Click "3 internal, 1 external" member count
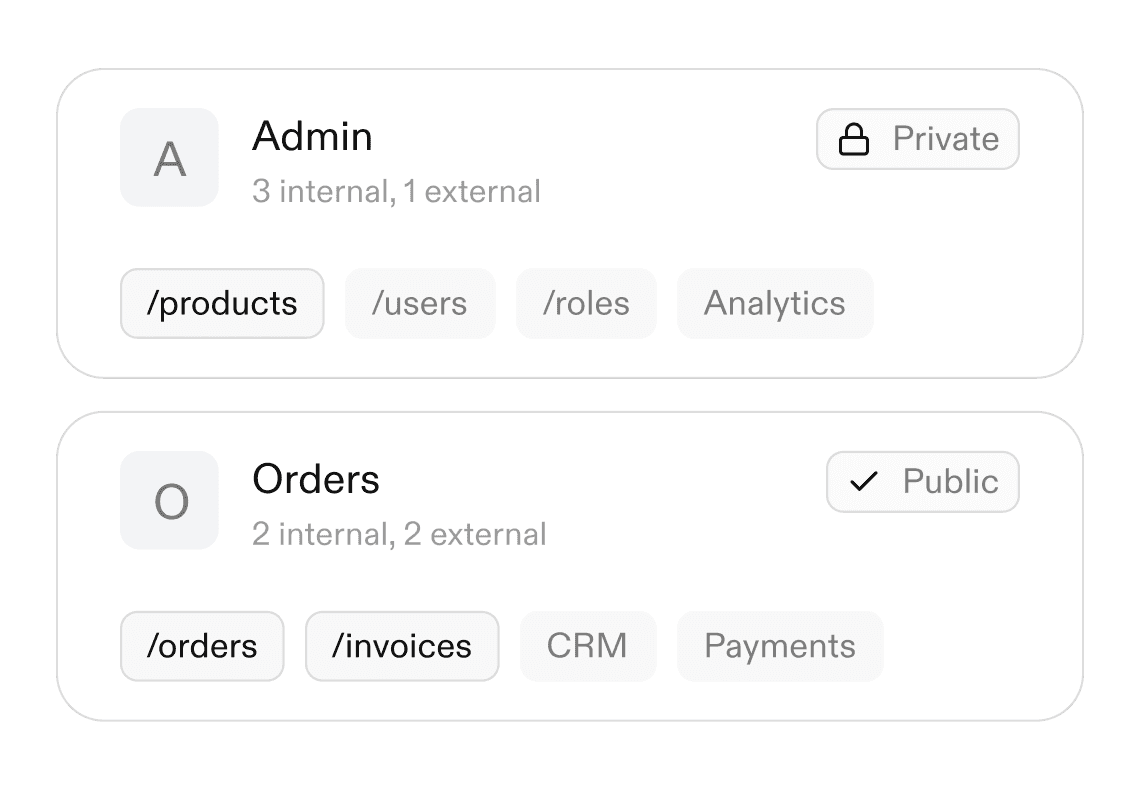This screenshot has height=788, width=1140. 396,191
